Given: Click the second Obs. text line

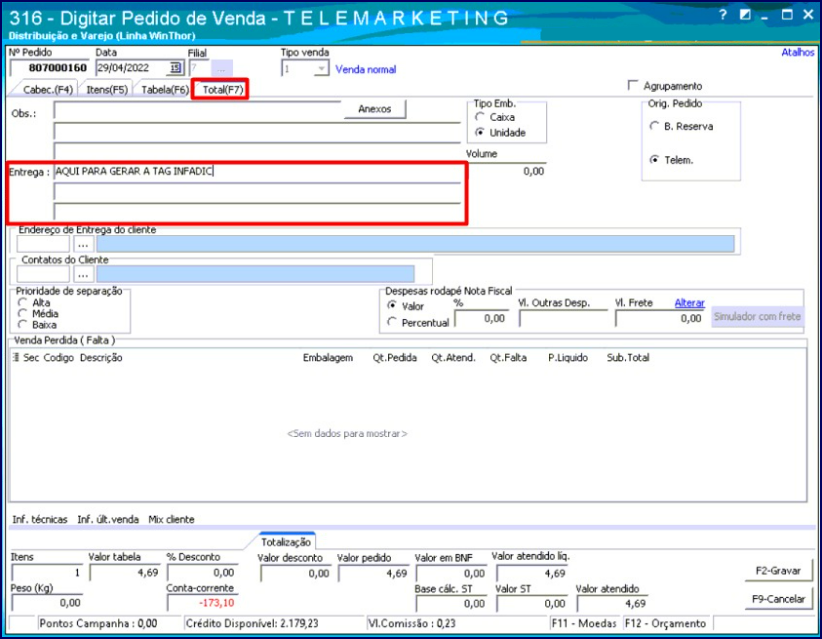Looking at the screenshot, I should coord(257,133).
